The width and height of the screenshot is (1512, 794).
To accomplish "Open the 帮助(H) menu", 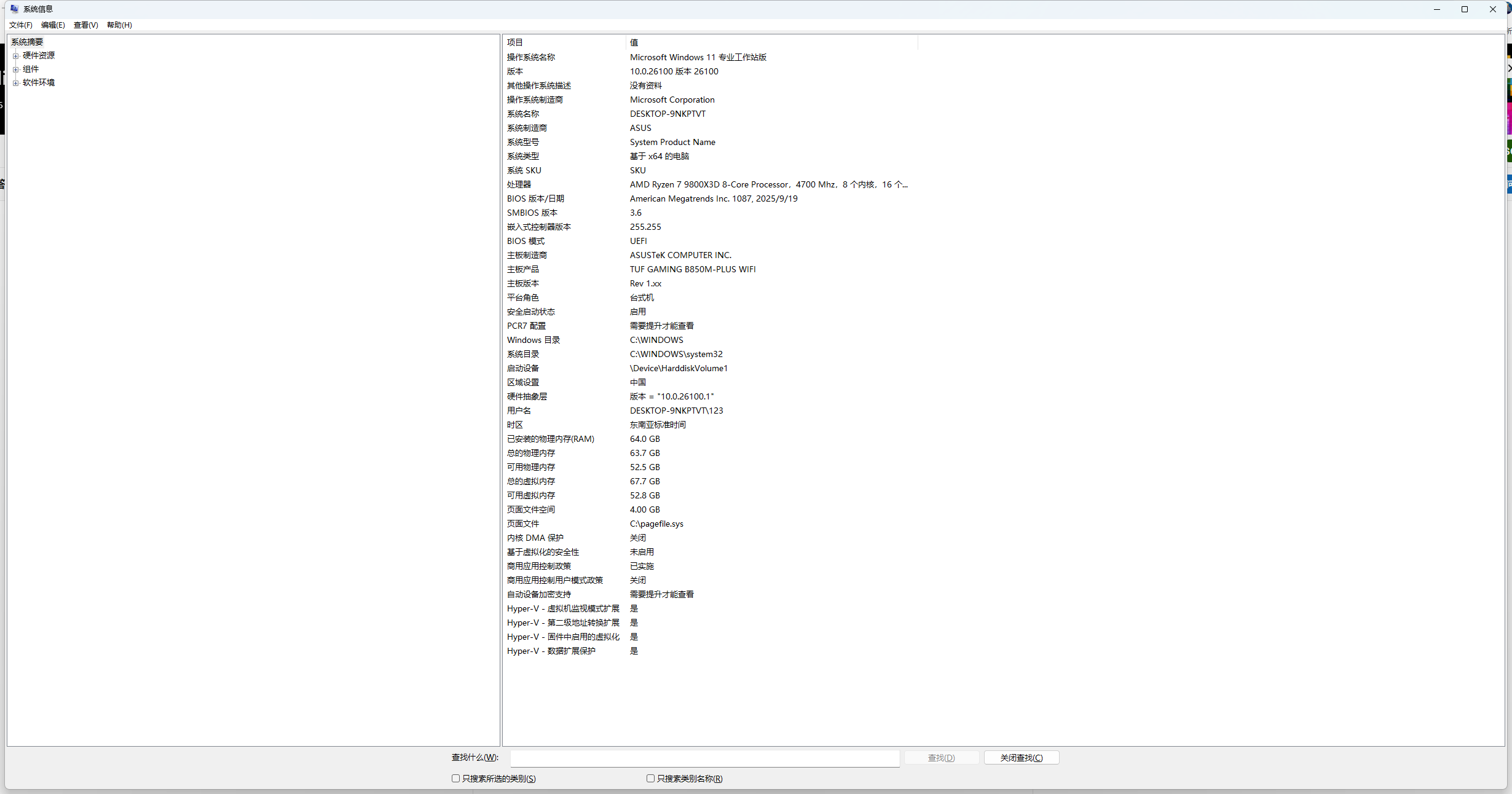I will [x=119, y=25].
